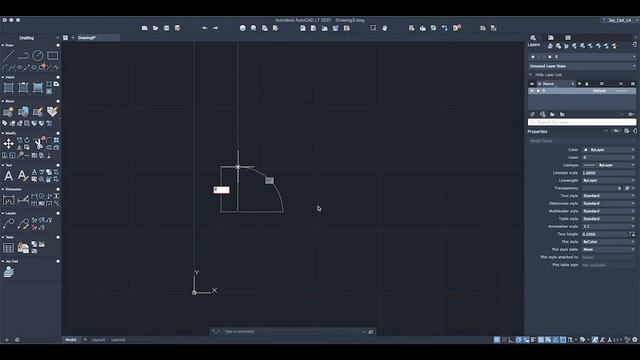Viewport: 640px width, 360px height.
Task: Click the Drafting workspace title
Action: [x=27, y=38]
